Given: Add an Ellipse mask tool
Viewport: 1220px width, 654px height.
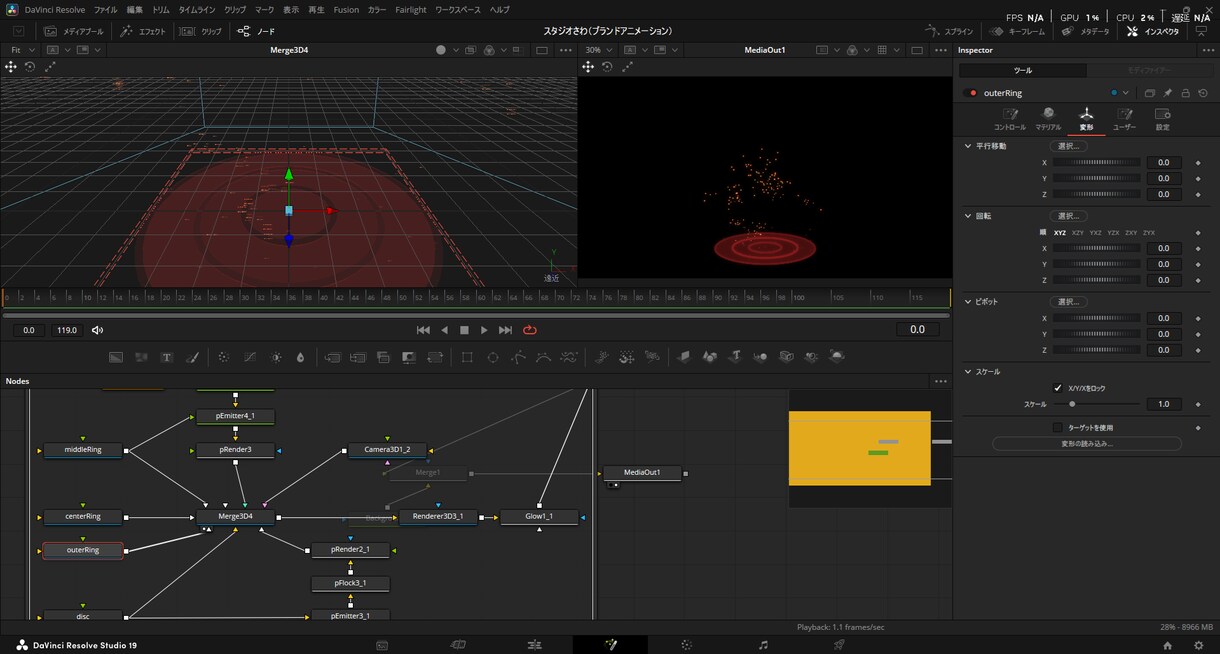Looking at the screenshot, I should (x=493, y=357).
